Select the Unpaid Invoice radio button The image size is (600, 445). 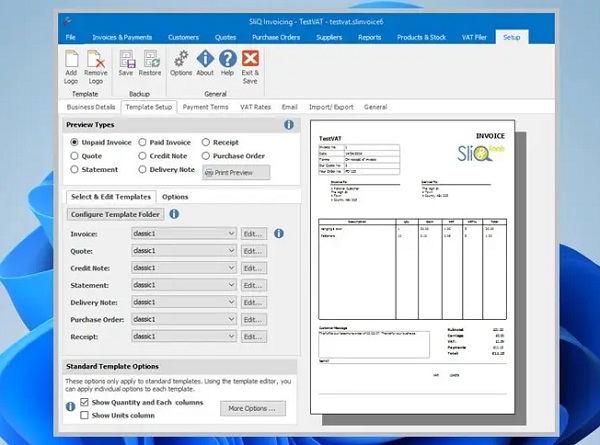point(74,142)
